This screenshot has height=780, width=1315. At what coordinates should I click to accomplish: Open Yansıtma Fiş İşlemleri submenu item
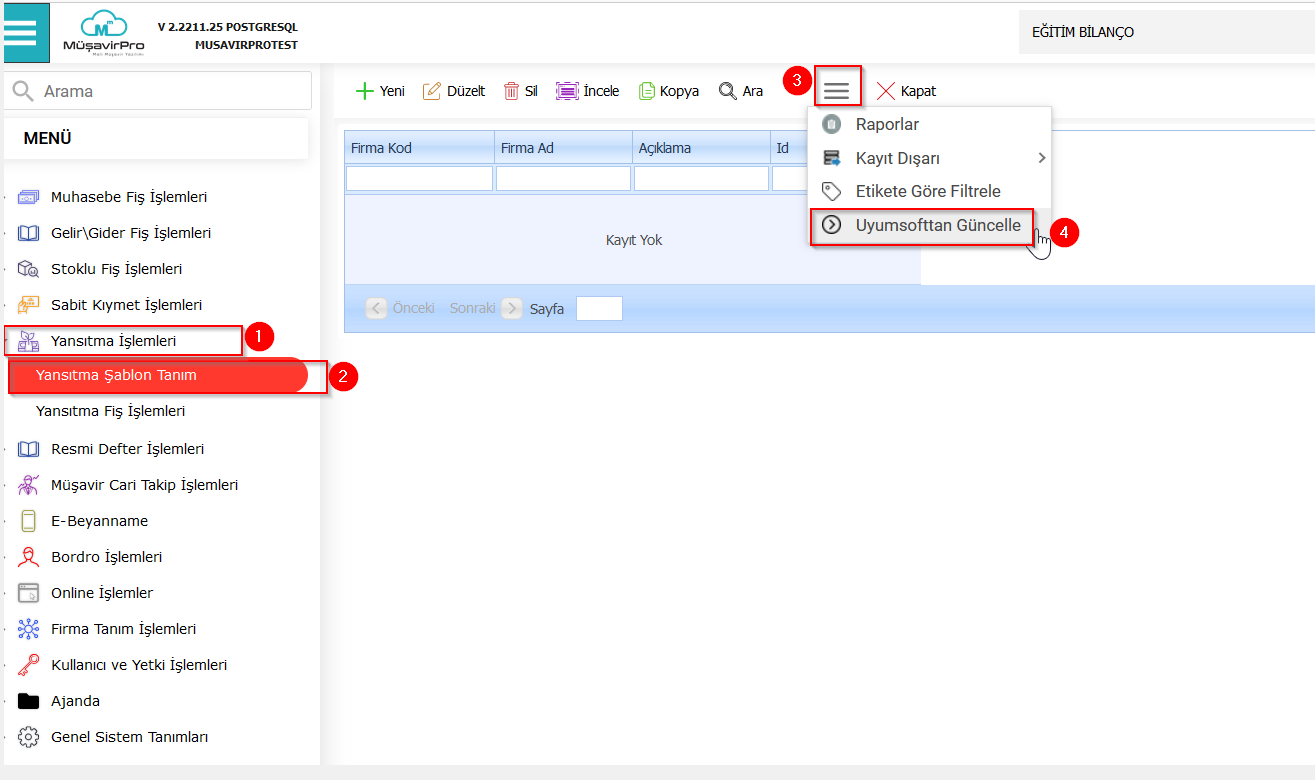(110, 411)
